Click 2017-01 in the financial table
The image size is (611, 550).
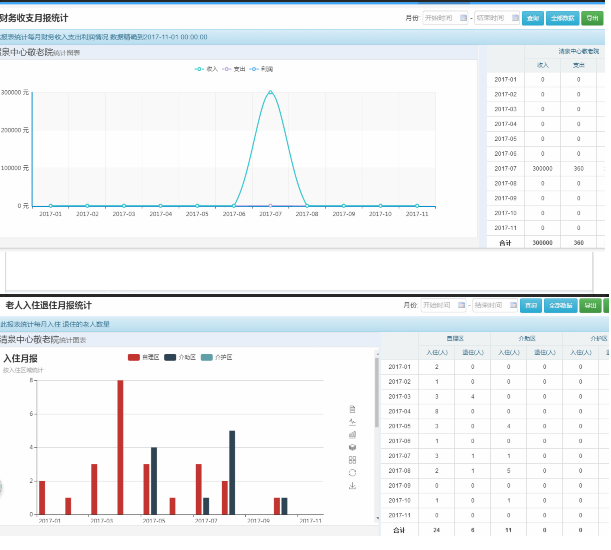click(505, 80)
